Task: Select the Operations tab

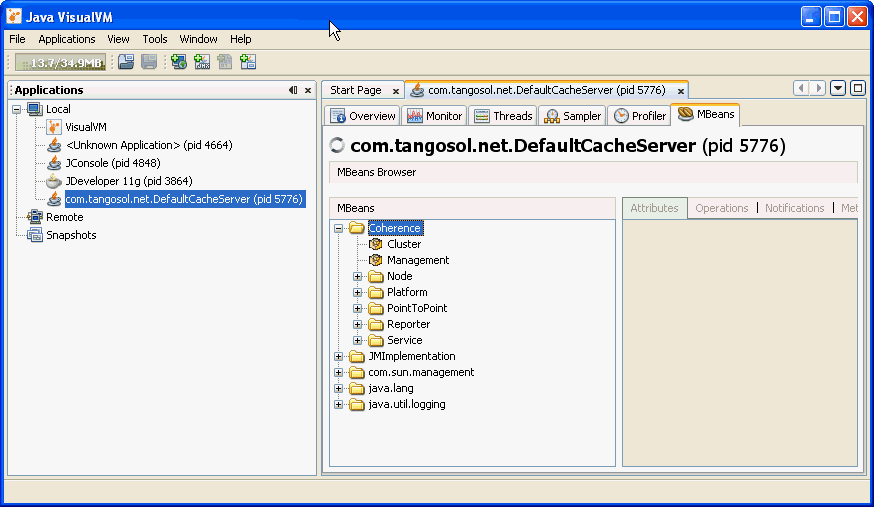Action: tap(722, 208)
